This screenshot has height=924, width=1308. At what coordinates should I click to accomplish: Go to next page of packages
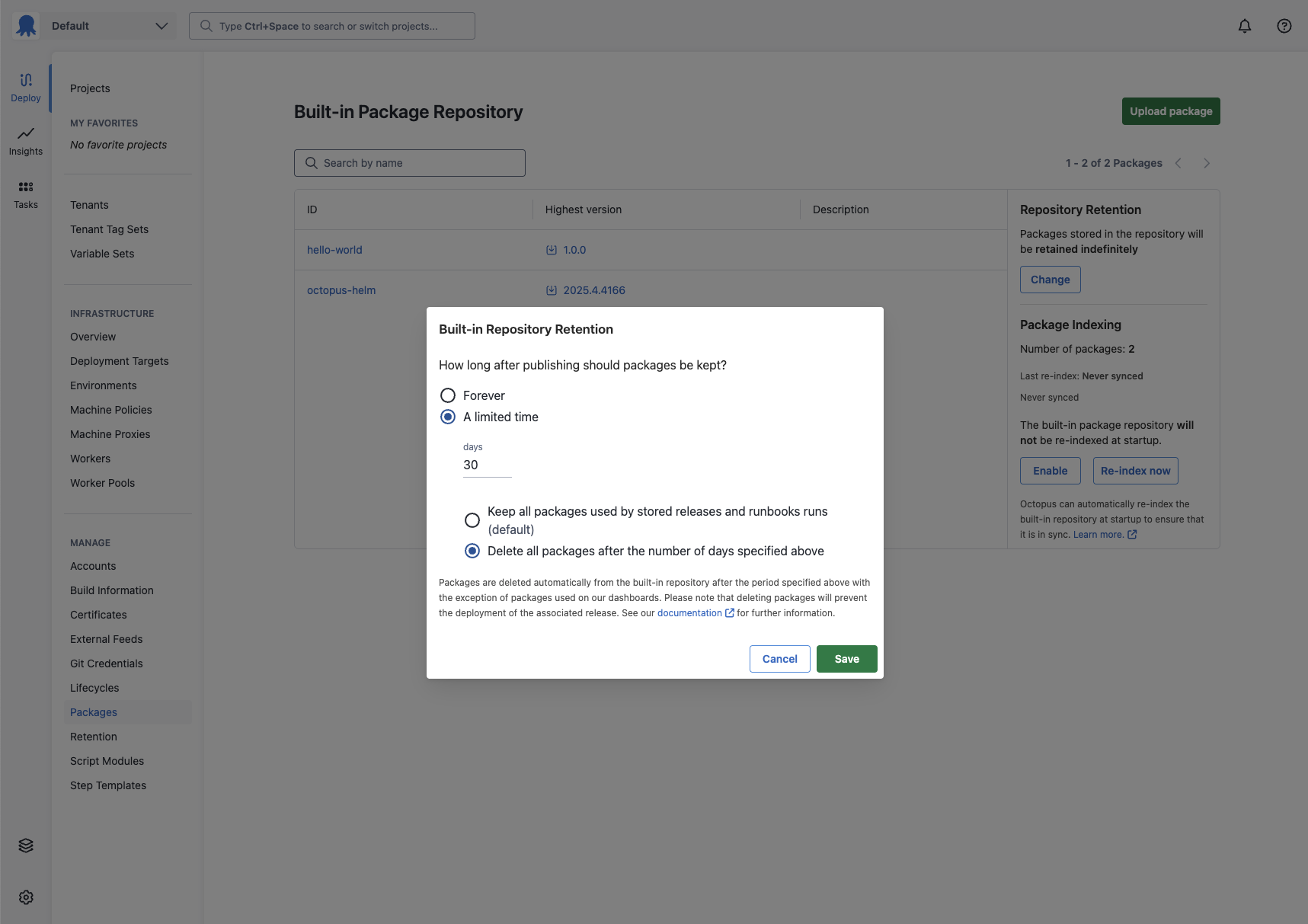click(1207, 163)
